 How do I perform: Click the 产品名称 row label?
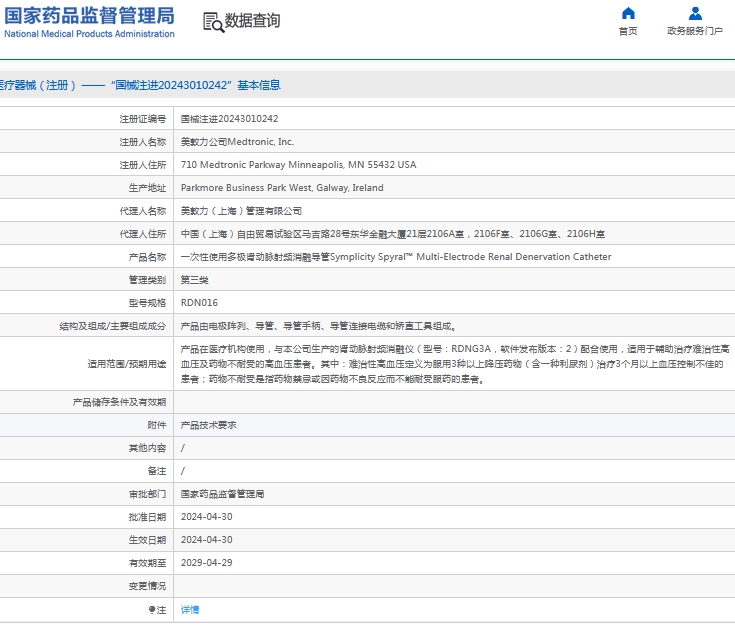coord(148,257)
